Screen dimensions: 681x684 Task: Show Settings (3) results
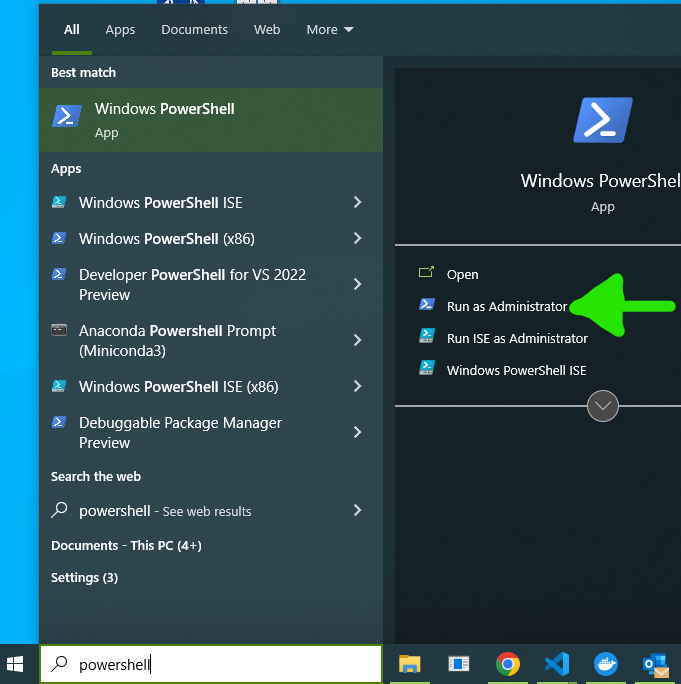point(84,578)
